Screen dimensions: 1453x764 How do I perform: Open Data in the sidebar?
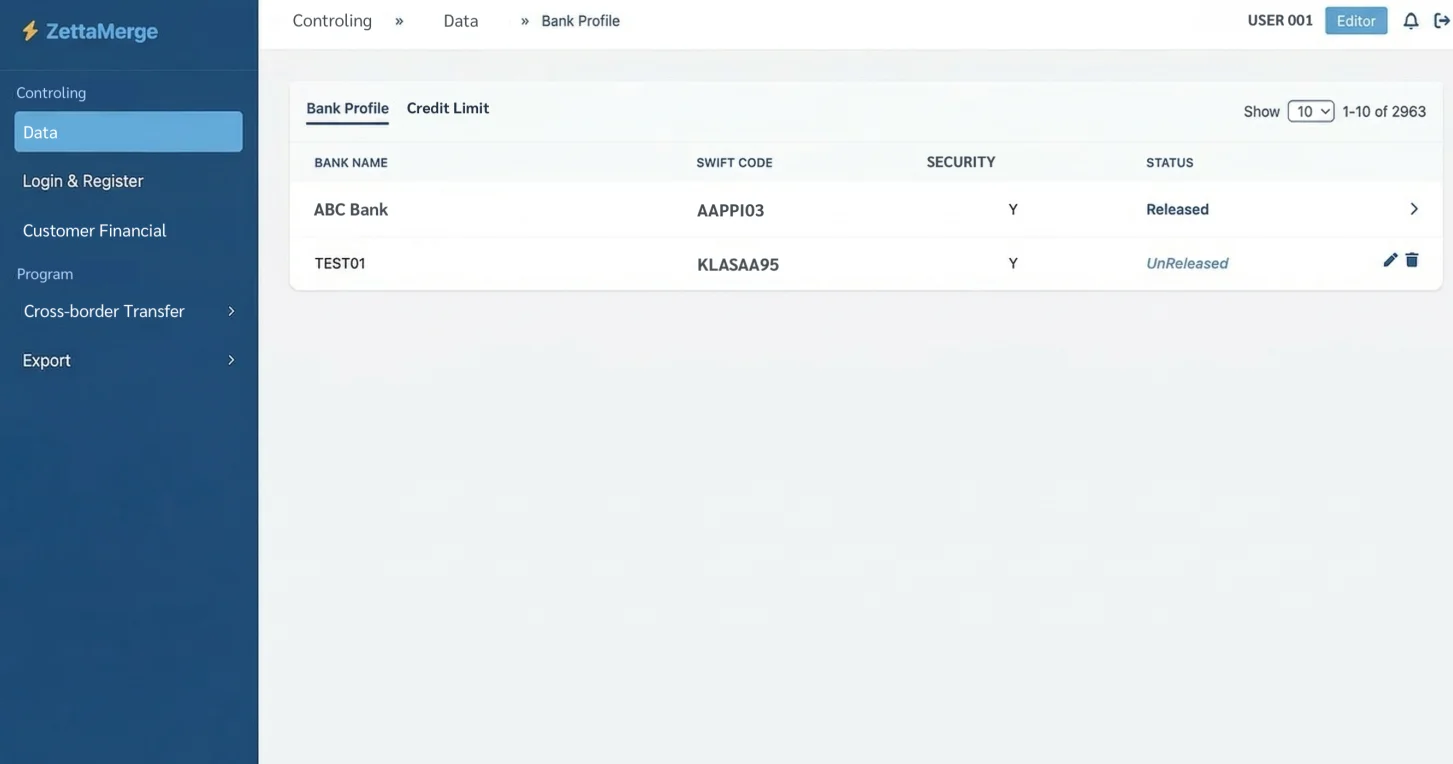pyautogui.click(x=128, y=132)
